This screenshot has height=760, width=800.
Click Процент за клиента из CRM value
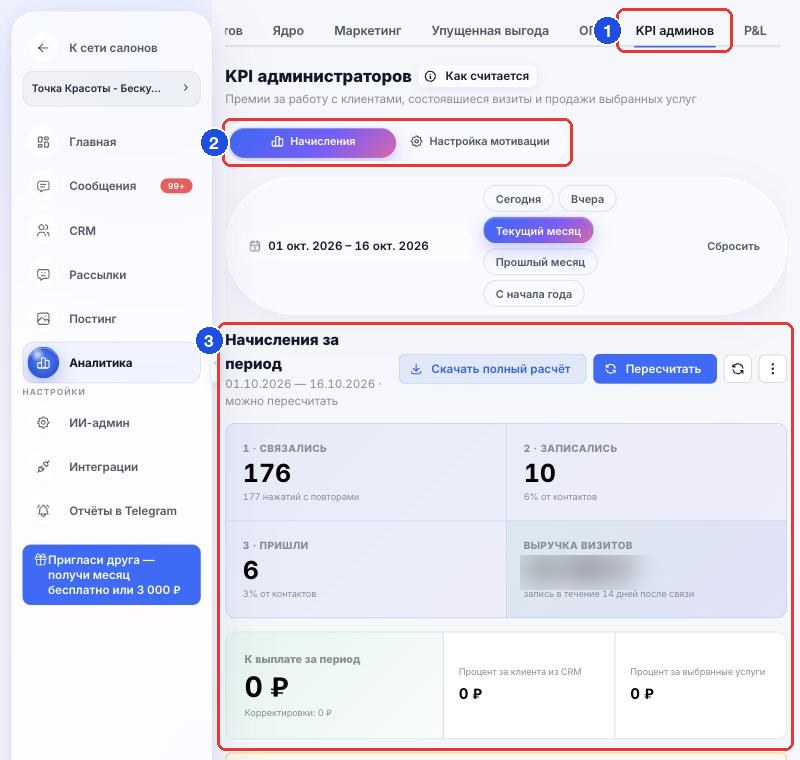(x=470, y=694)
